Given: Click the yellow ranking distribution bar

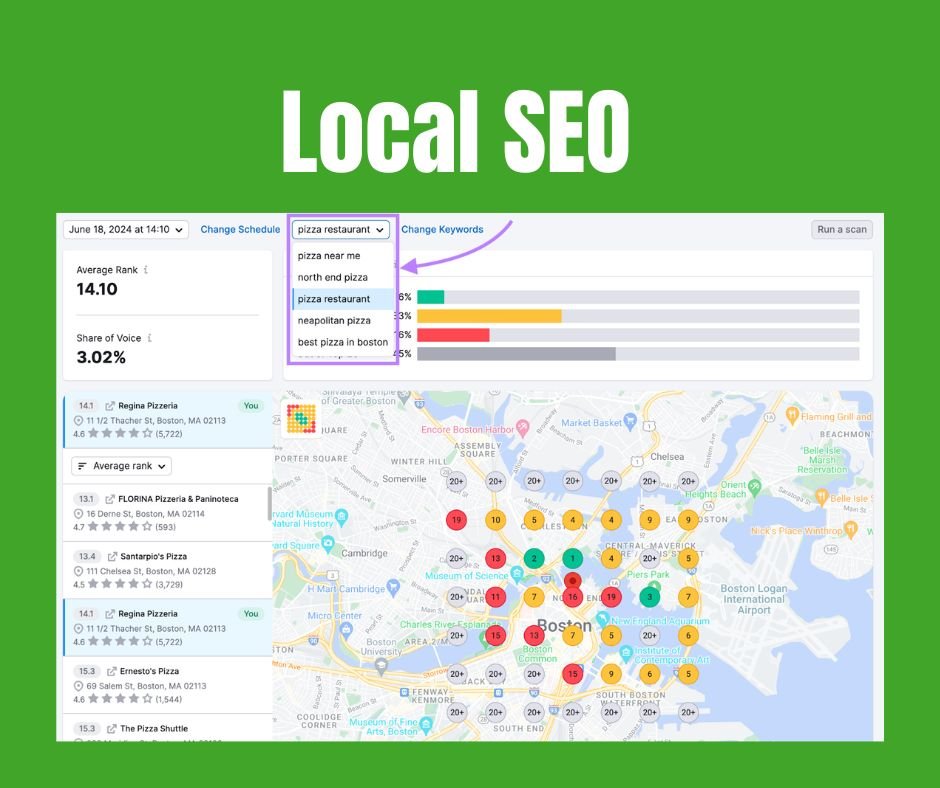Looking at the screenshot, I should click(489, 316).
